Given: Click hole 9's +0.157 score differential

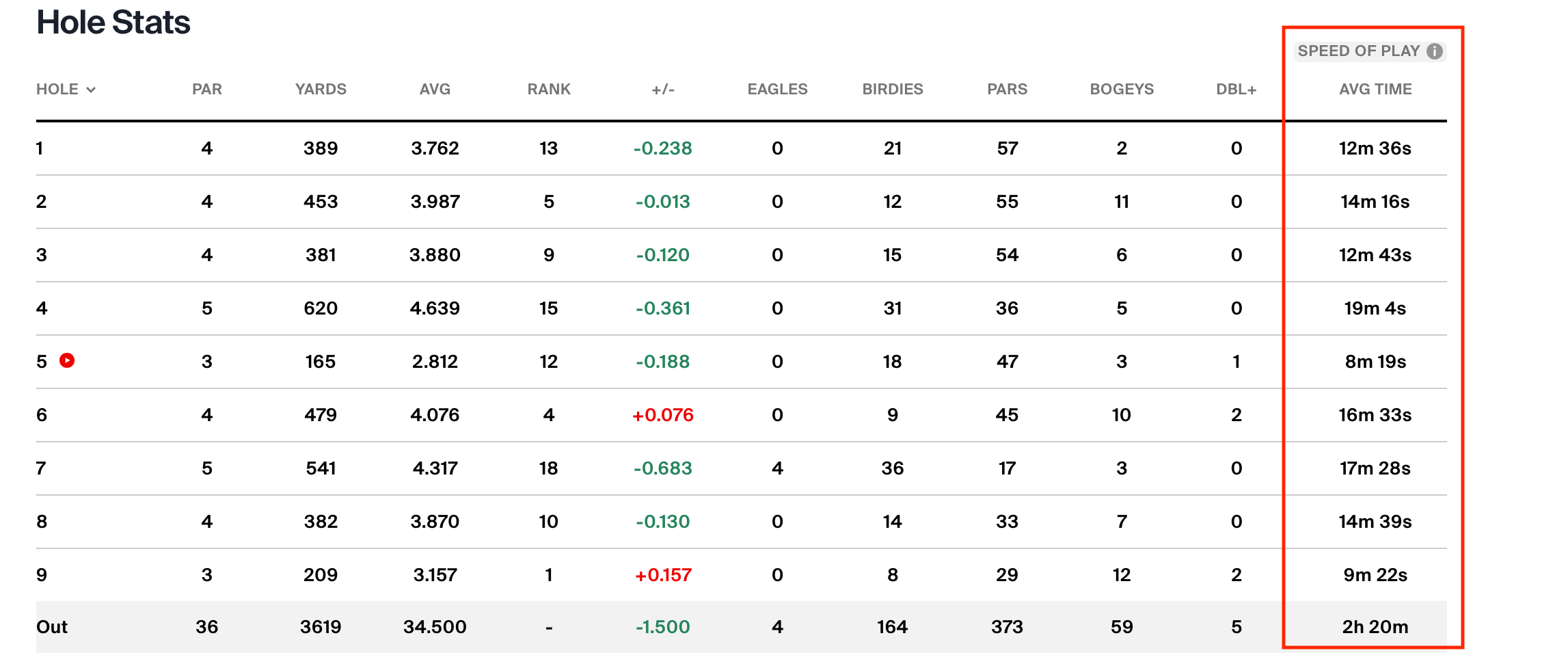Looking at the screenshot, I should point(663,575).
